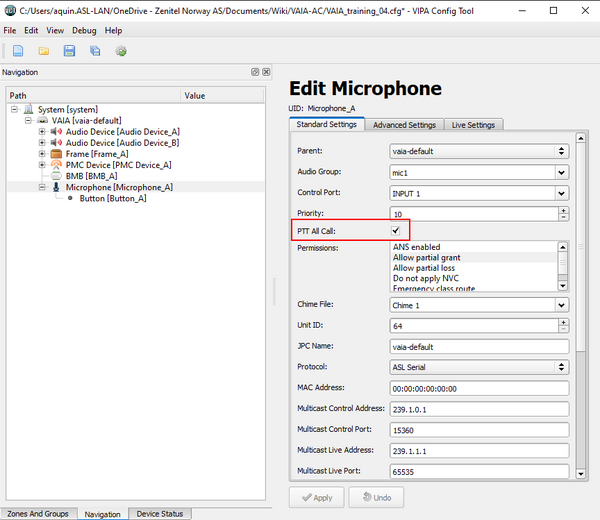Collapse the System [system] tree node

pyautogui.click(x=15, y=109)
